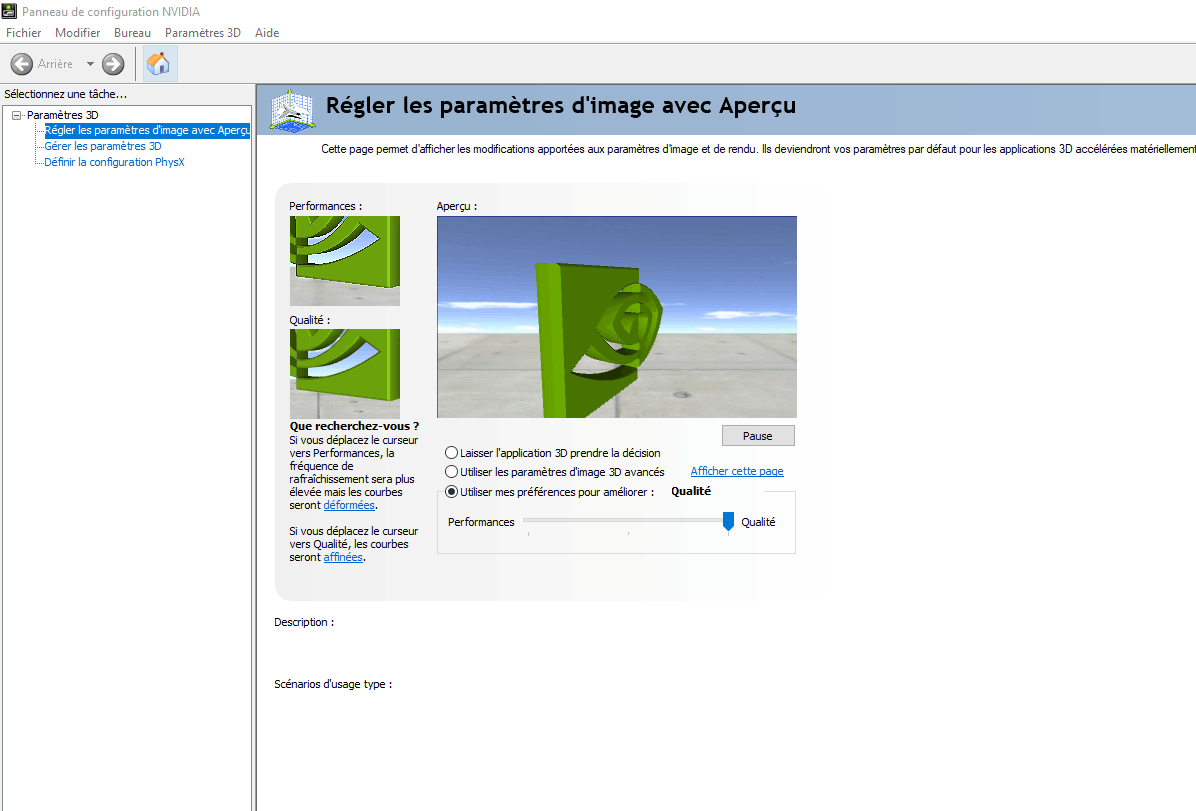The image size is (1196, 811).
Task: Open the Aide menu
Action: [x=267, y=33]
